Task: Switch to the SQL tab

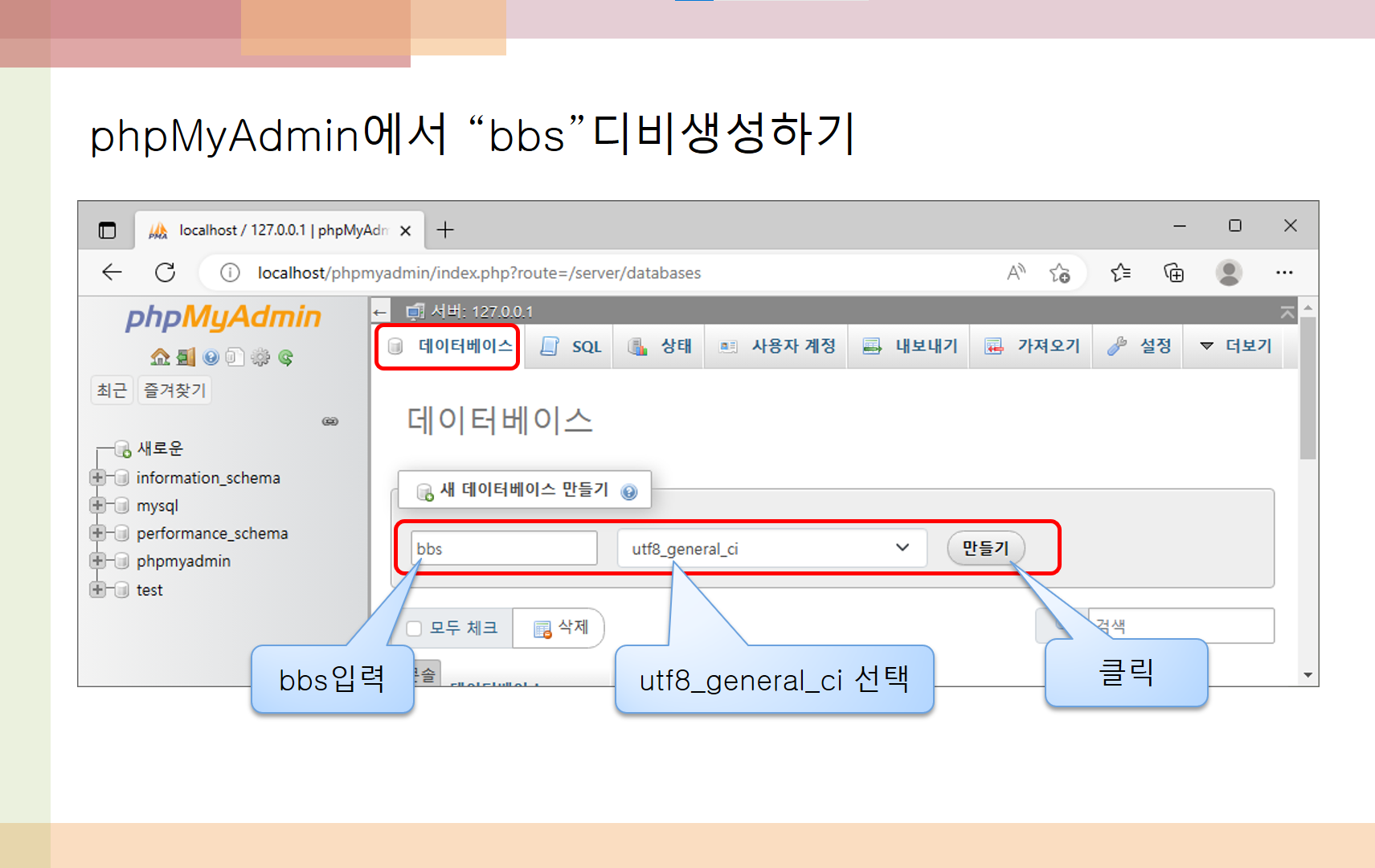Action: (x=570, y=346)
